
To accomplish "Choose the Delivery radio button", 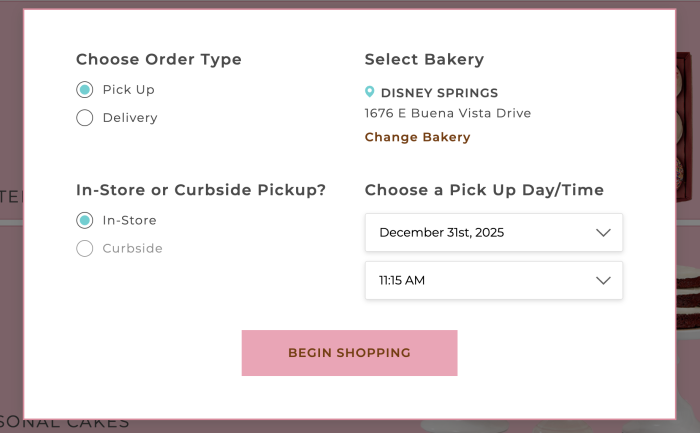I will click(x=85, y=118).
